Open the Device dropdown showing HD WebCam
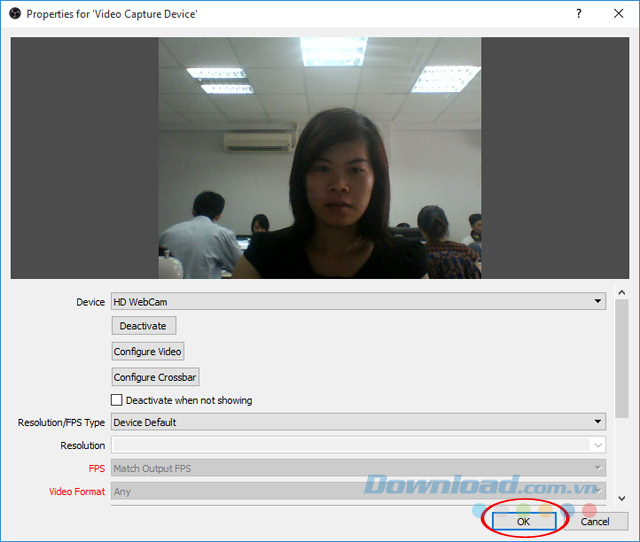Image resolution: width=640 pixels, height=542 pixels. [358, 302]
